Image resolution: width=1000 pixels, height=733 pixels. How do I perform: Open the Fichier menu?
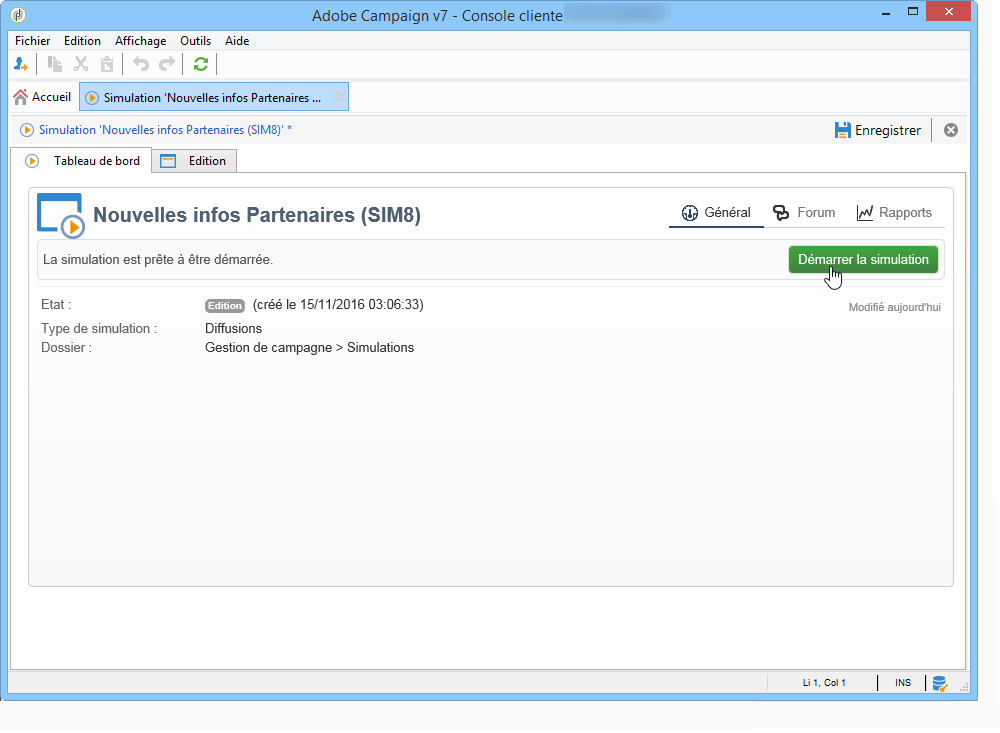coord(33,41)
